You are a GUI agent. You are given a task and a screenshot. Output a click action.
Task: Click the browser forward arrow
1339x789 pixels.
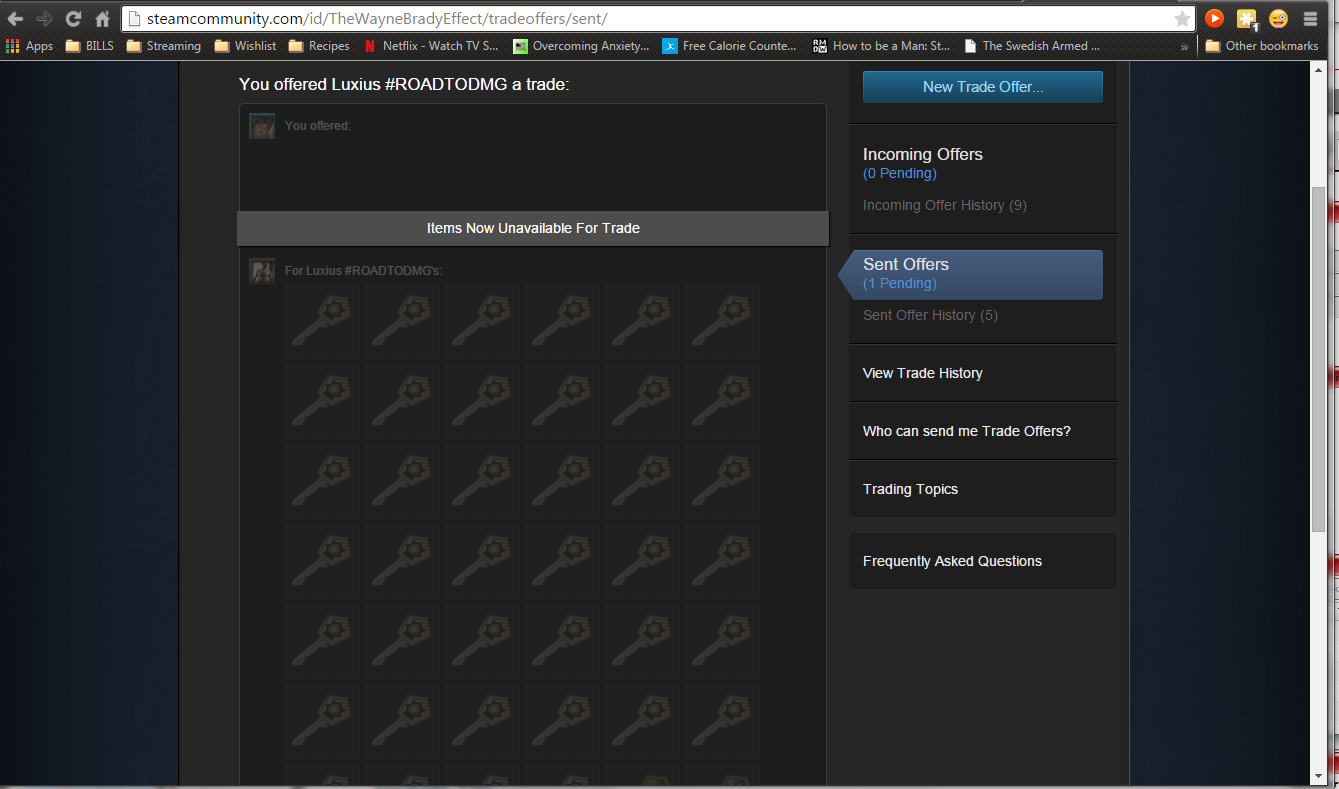[44, 19]
